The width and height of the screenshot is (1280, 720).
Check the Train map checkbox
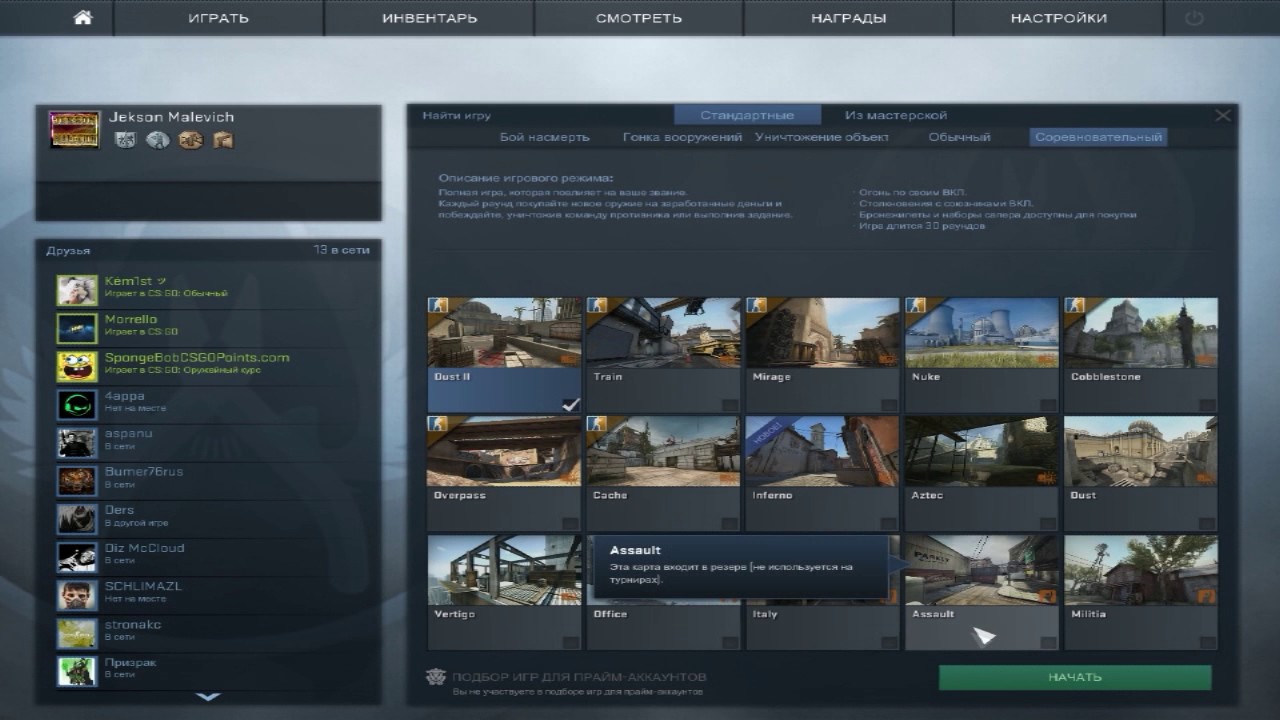tap(730, 405)
